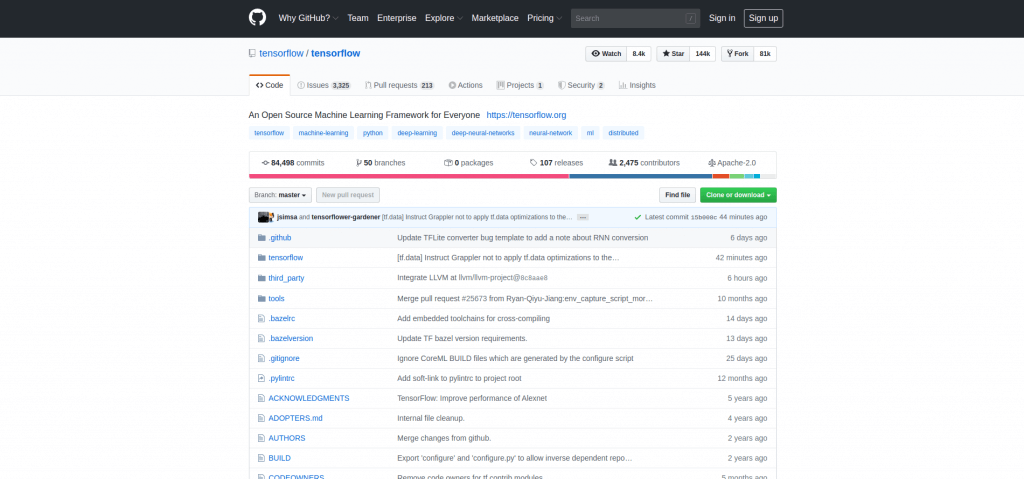
Task: Click the pink segment of language bar
Action: [x=409, y=176]
